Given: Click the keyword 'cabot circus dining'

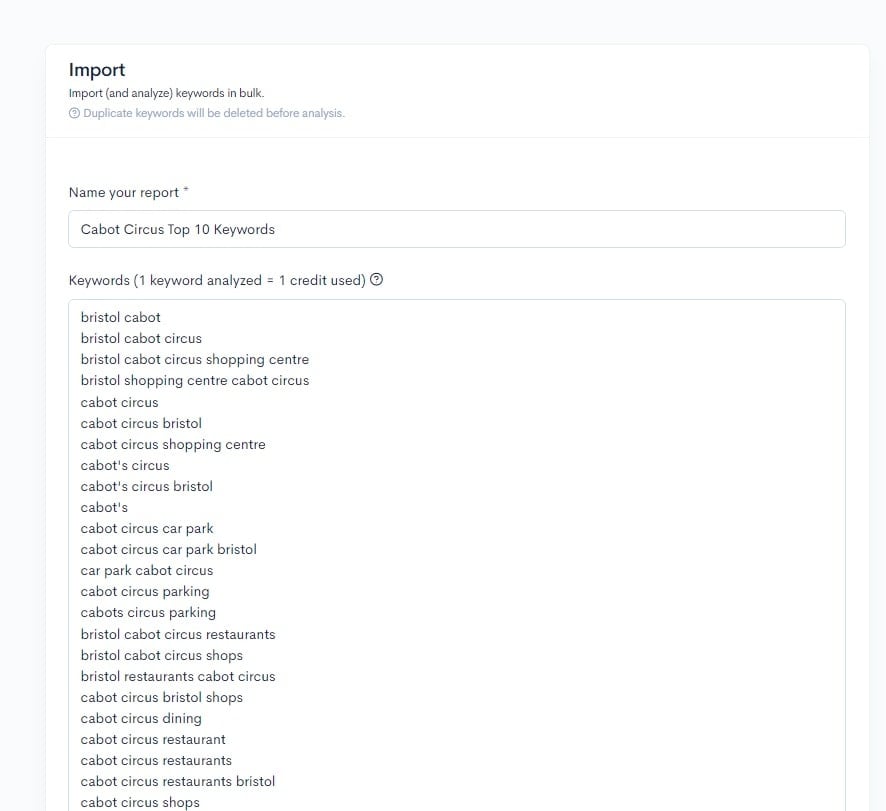Looking at the screenshot, I should click(141, 718).
